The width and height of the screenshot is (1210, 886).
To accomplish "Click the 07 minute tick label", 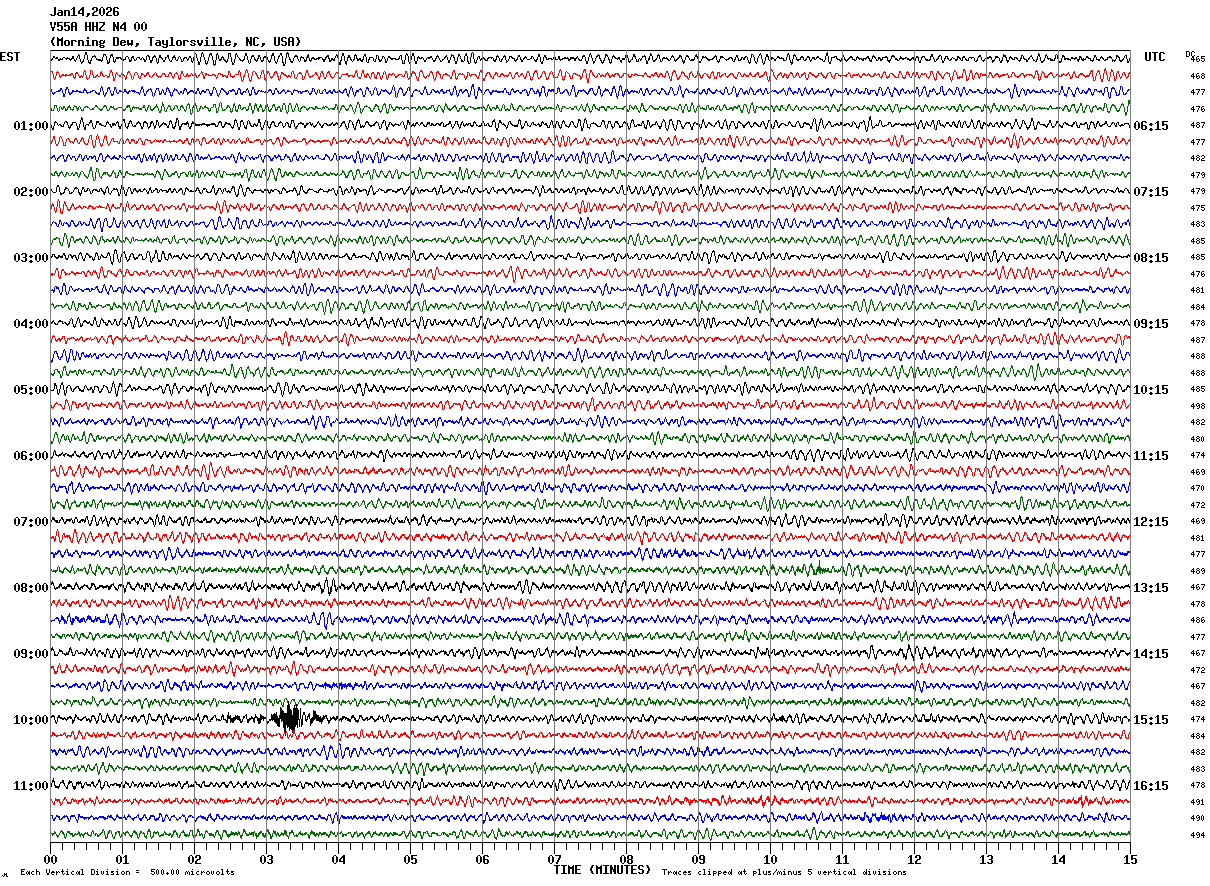I will (554, 859).
